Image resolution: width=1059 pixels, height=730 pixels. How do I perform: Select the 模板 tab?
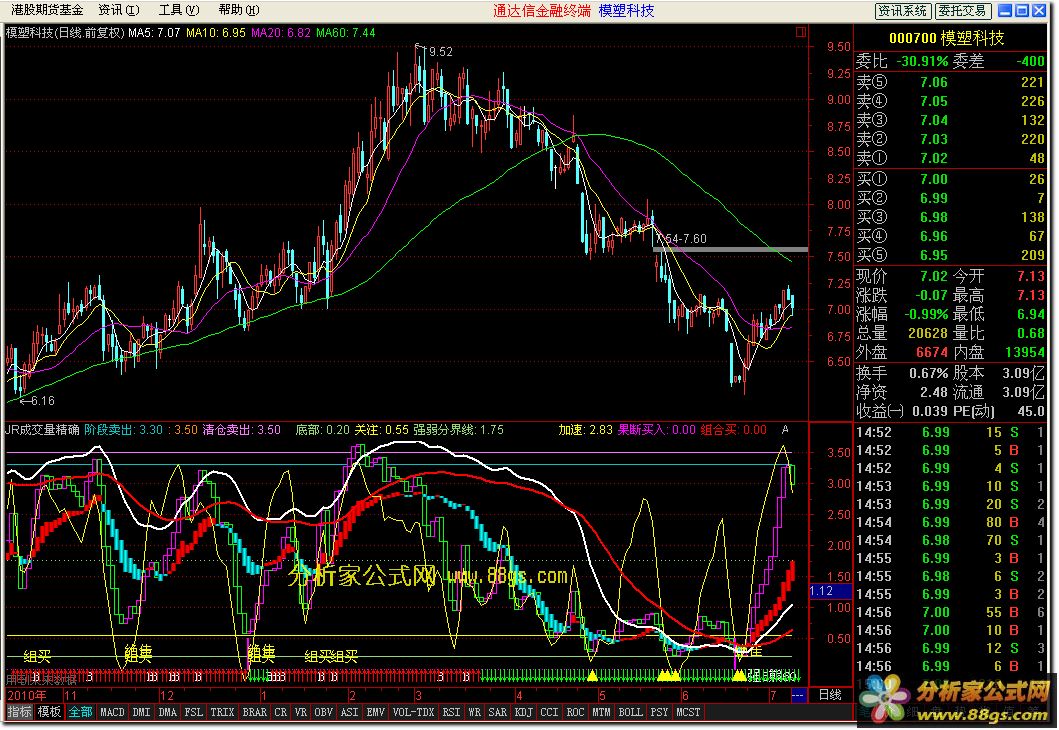coord(49,712)
